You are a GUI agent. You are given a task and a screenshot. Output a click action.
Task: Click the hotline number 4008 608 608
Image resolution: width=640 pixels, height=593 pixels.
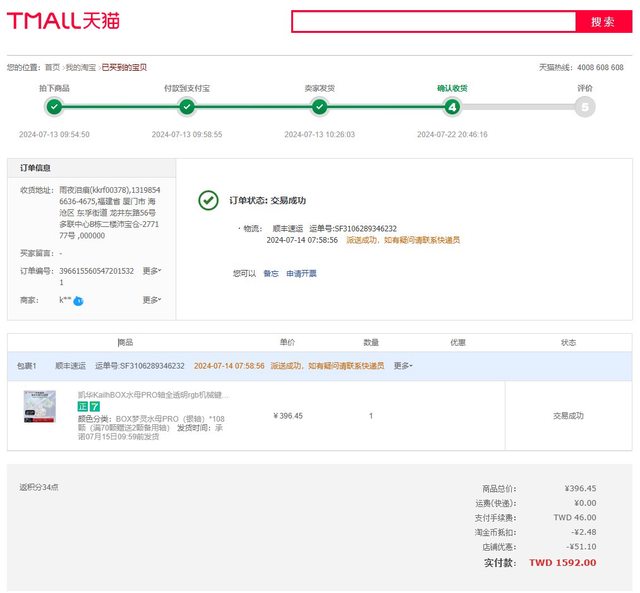[600, 67]
